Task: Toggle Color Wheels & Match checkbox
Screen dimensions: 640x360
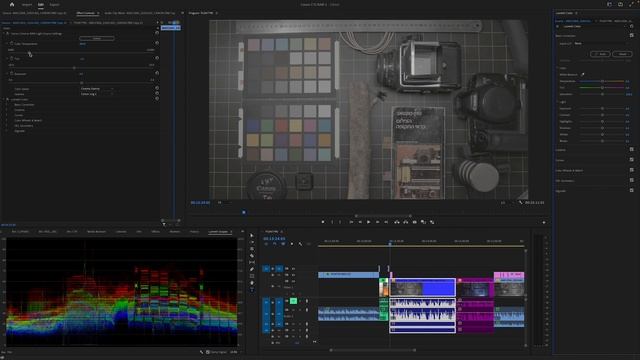Action: pos(631,170)
